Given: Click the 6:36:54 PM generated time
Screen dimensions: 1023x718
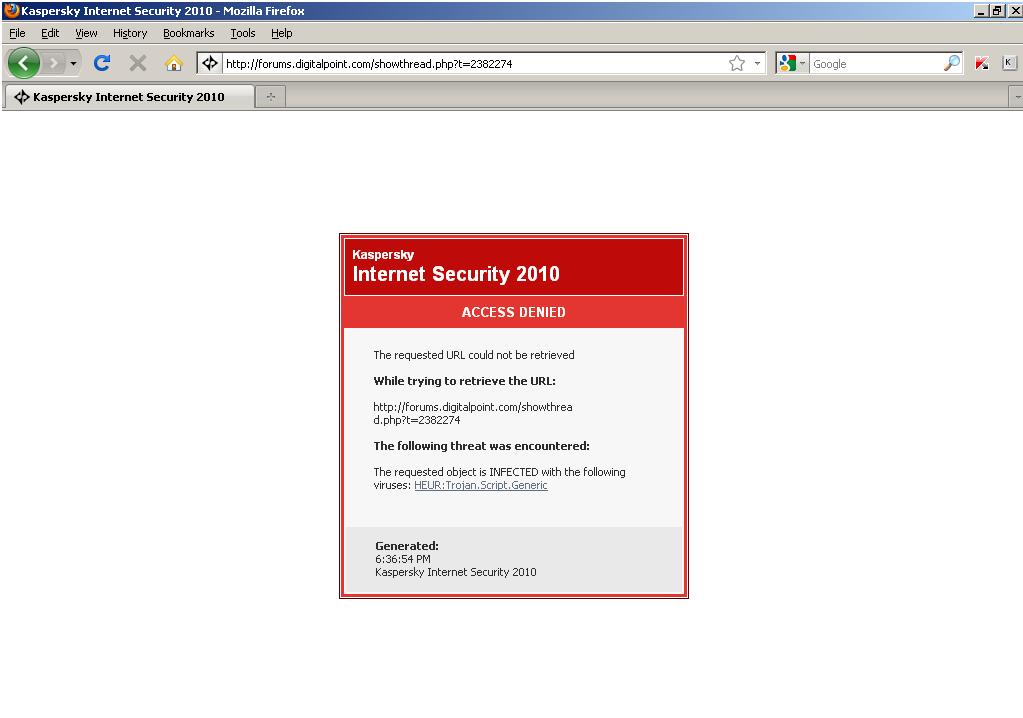Looking at the screenshot, I should point(403,559).
